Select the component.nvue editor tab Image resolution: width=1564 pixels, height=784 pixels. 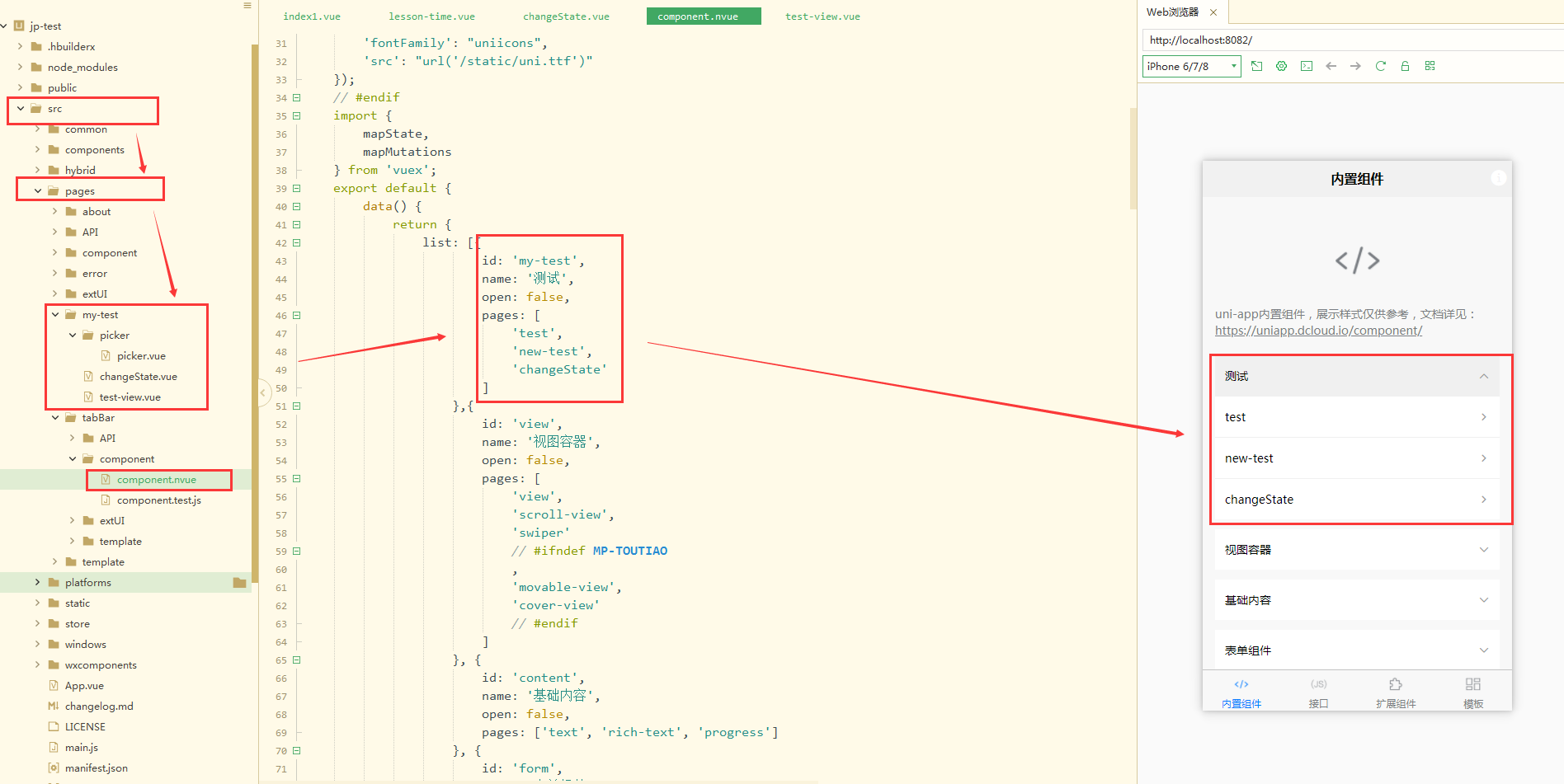coord(704,16)
